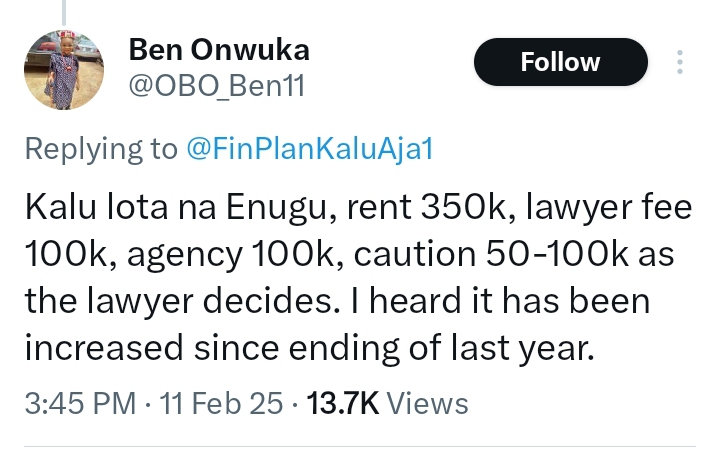
Task: Click the 3:45 PM timestamp
Action: pyautogui.click(x=81, y=403)
